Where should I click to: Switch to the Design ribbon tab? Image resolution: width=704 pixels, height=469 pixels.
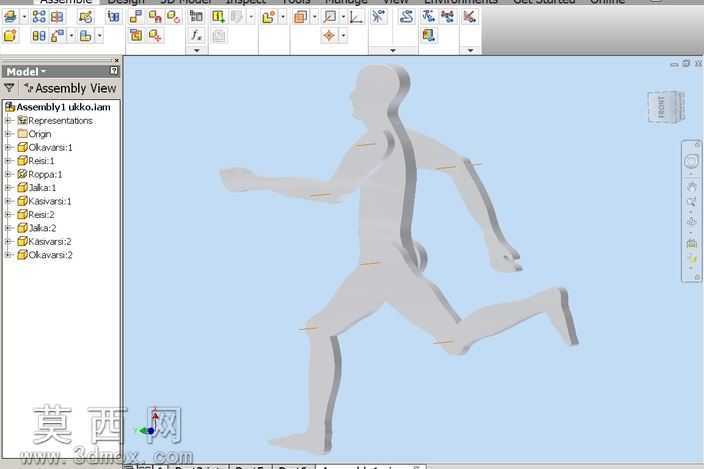(126, 2)
